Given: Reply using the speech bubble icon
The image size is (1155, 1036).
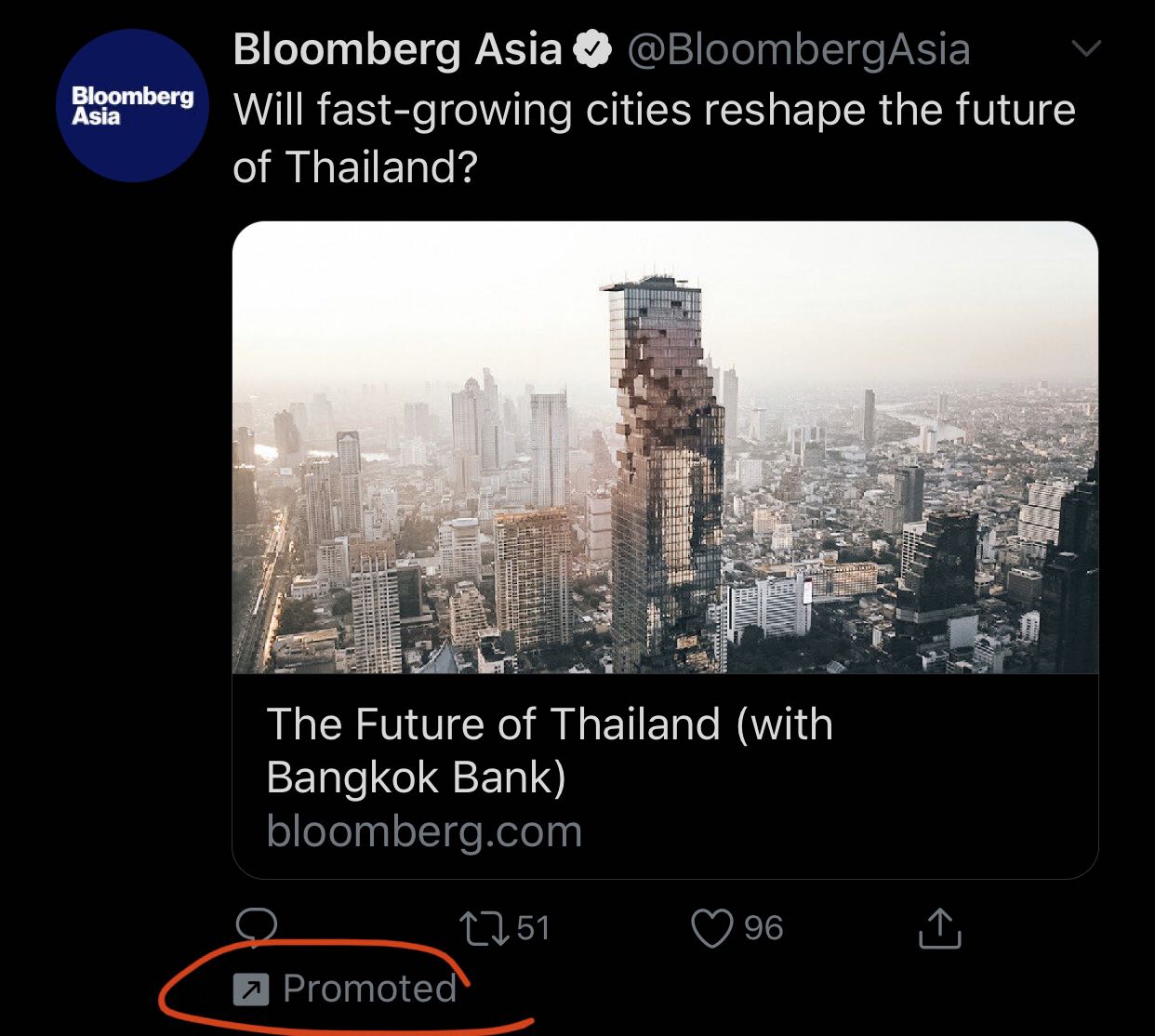Looking at the screenshot, I should [x=257, y=927].
